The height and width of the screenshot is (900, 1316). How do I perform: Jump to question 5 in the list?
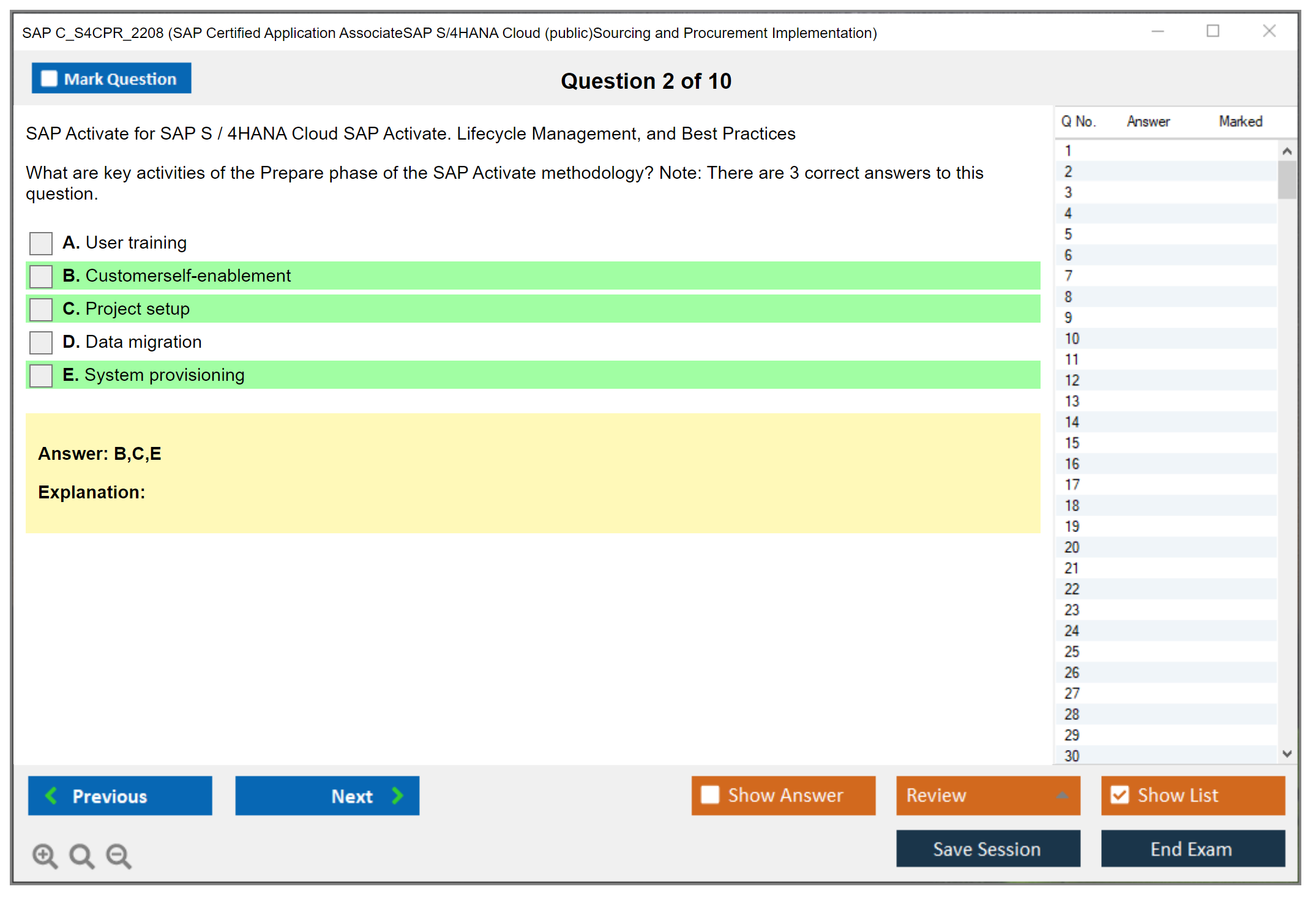[1068, 234]
